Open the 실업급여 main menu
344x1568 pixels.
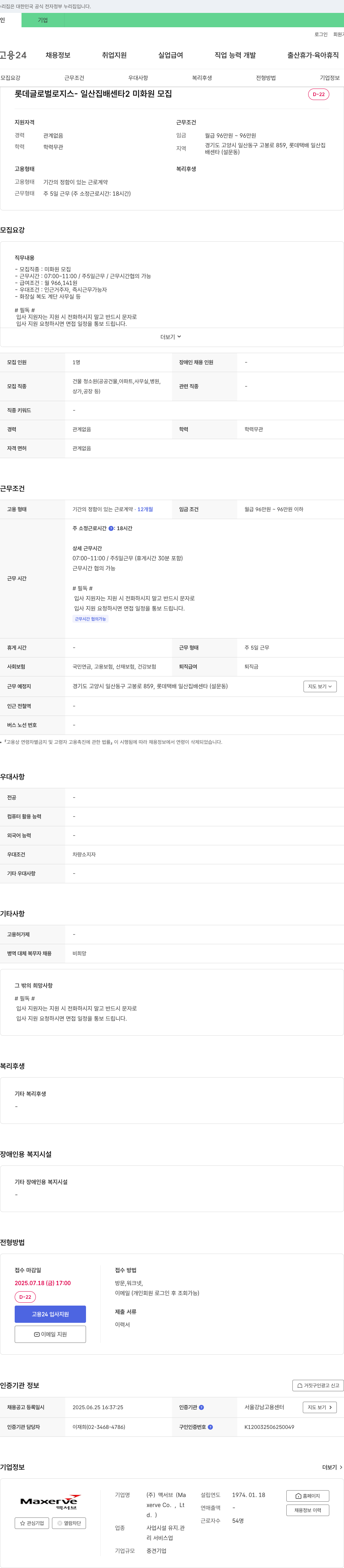[171, 56]
